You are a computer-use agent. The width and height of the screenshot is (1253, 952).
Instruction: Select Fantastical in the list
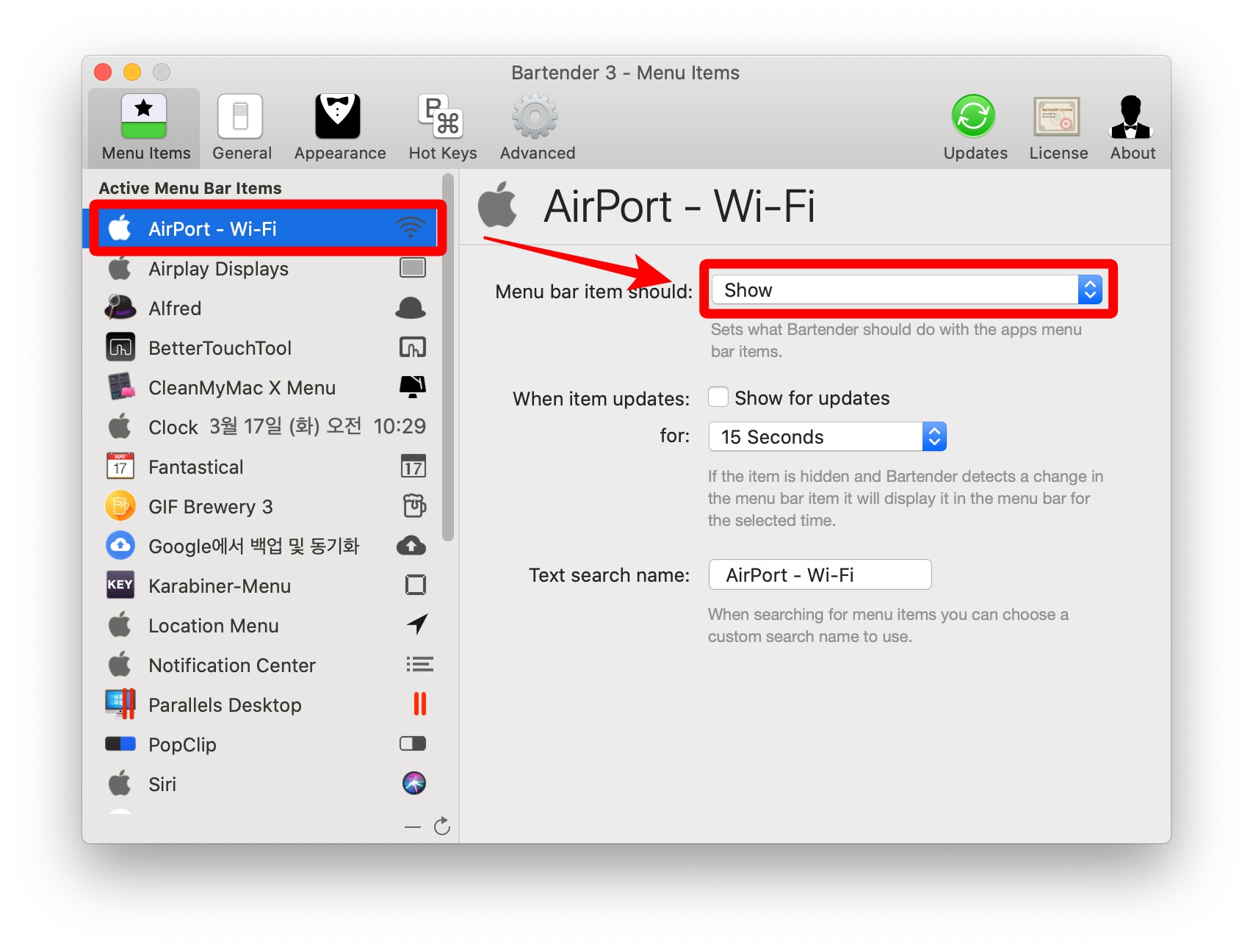pyautogui.click(x=262, y=466)
